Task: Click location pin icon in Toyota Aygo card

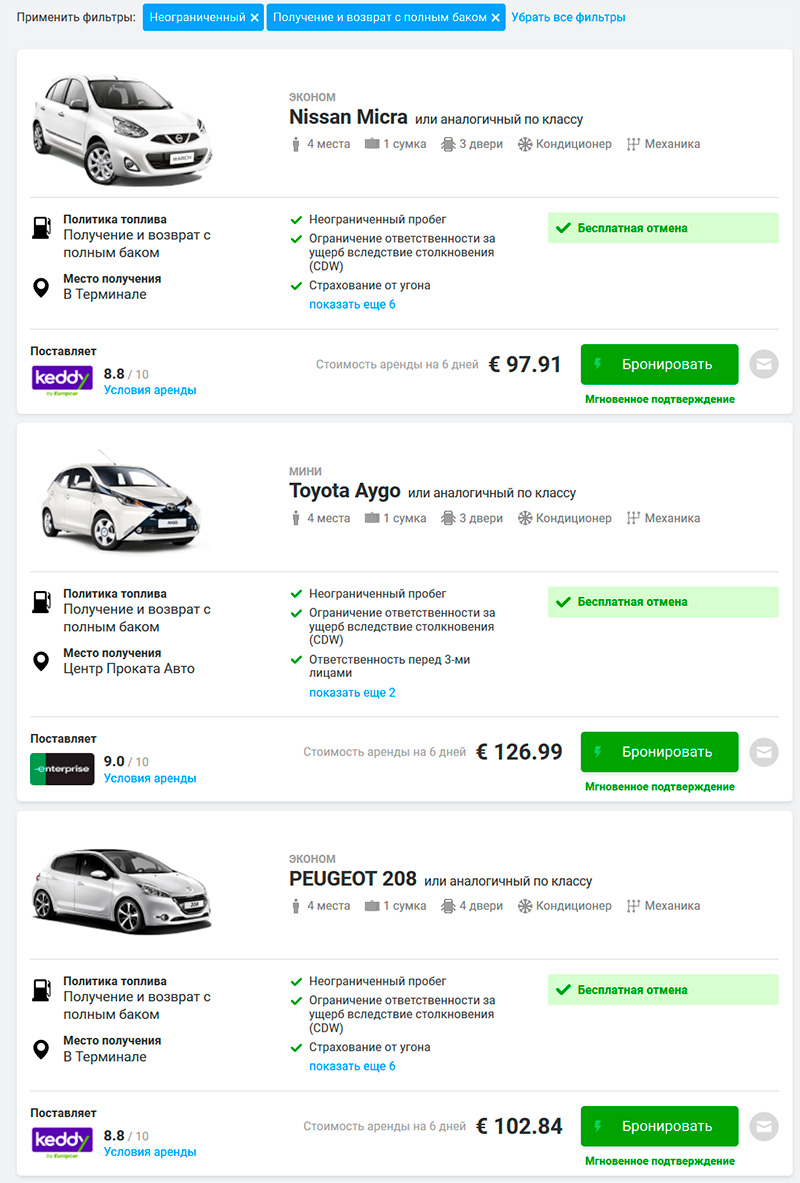Action: (x=41, y=662)
